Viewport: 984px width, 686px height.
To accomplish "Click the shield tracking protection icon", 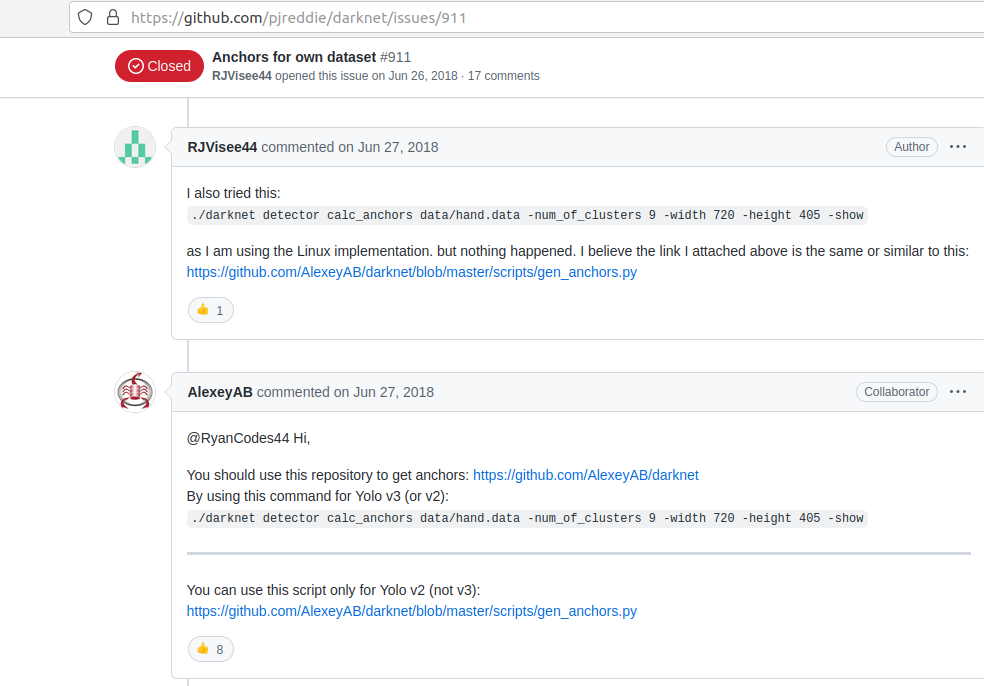I will 85,17.
